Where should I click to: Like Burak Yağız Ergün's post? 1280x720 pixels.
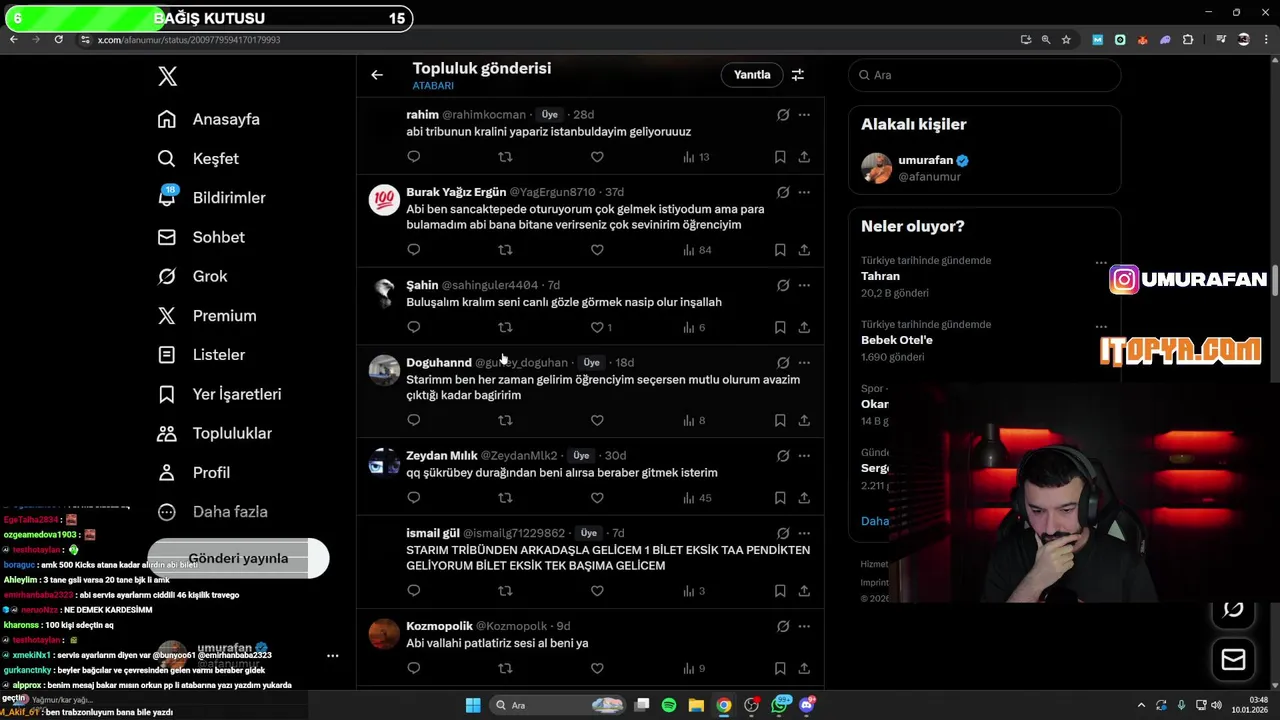click(x=597, y=250)
